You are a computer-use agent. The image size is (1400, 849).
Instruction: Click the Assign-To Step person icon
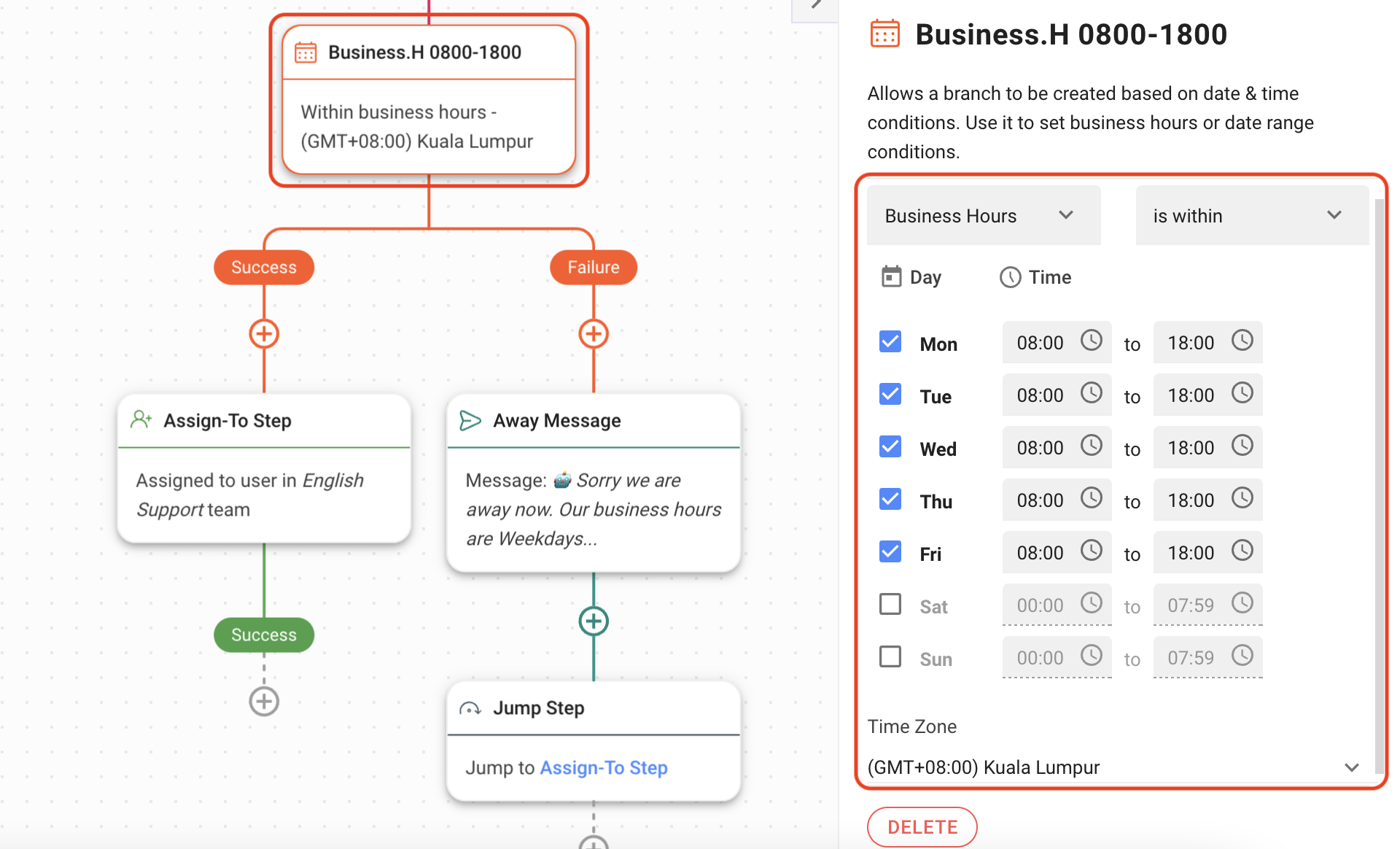(x=141, y=420)
